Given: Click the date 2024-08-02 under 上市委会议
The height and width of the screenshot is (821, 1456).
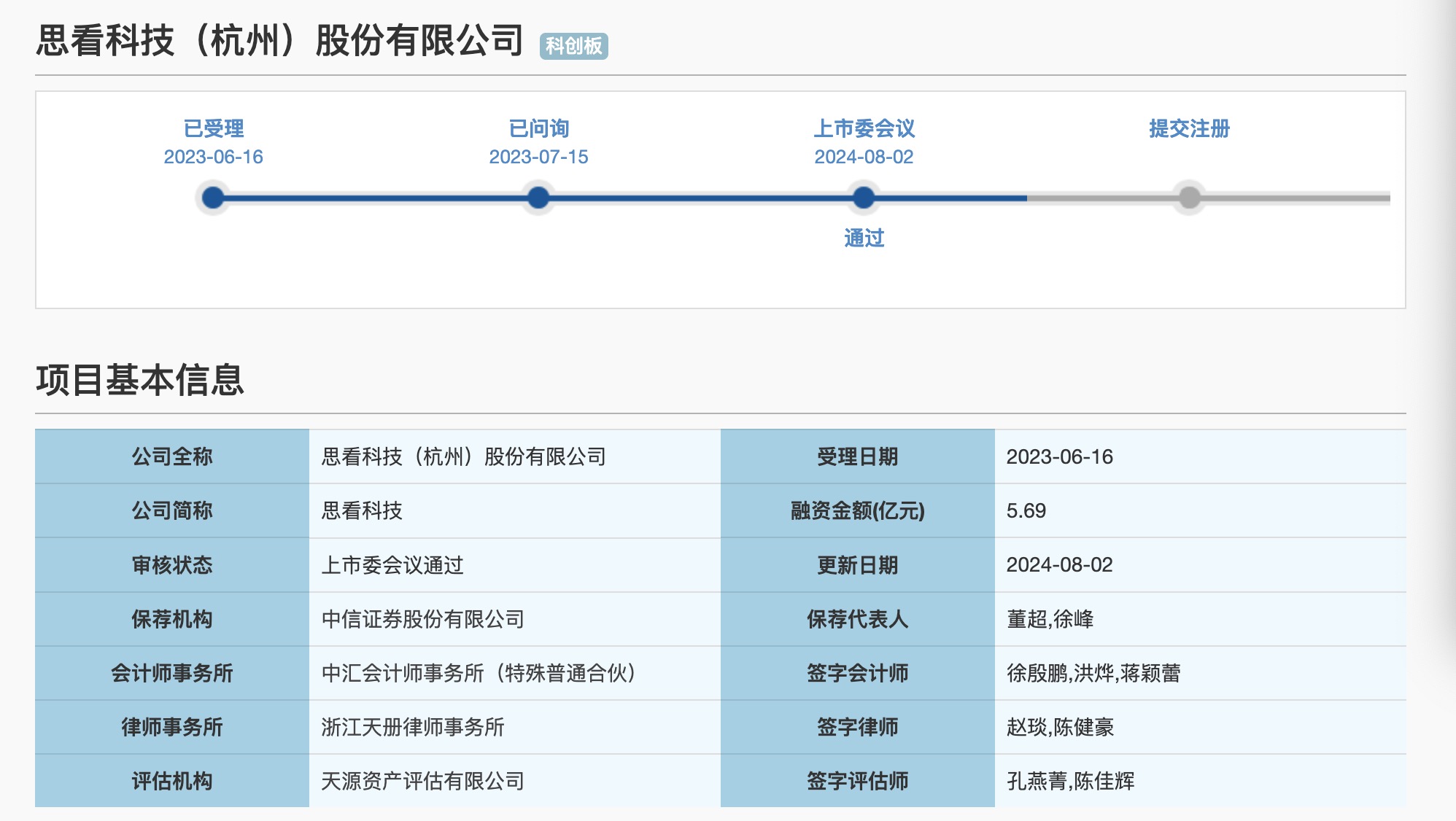Looking at the screenshot, I should [x=864, y=157].
